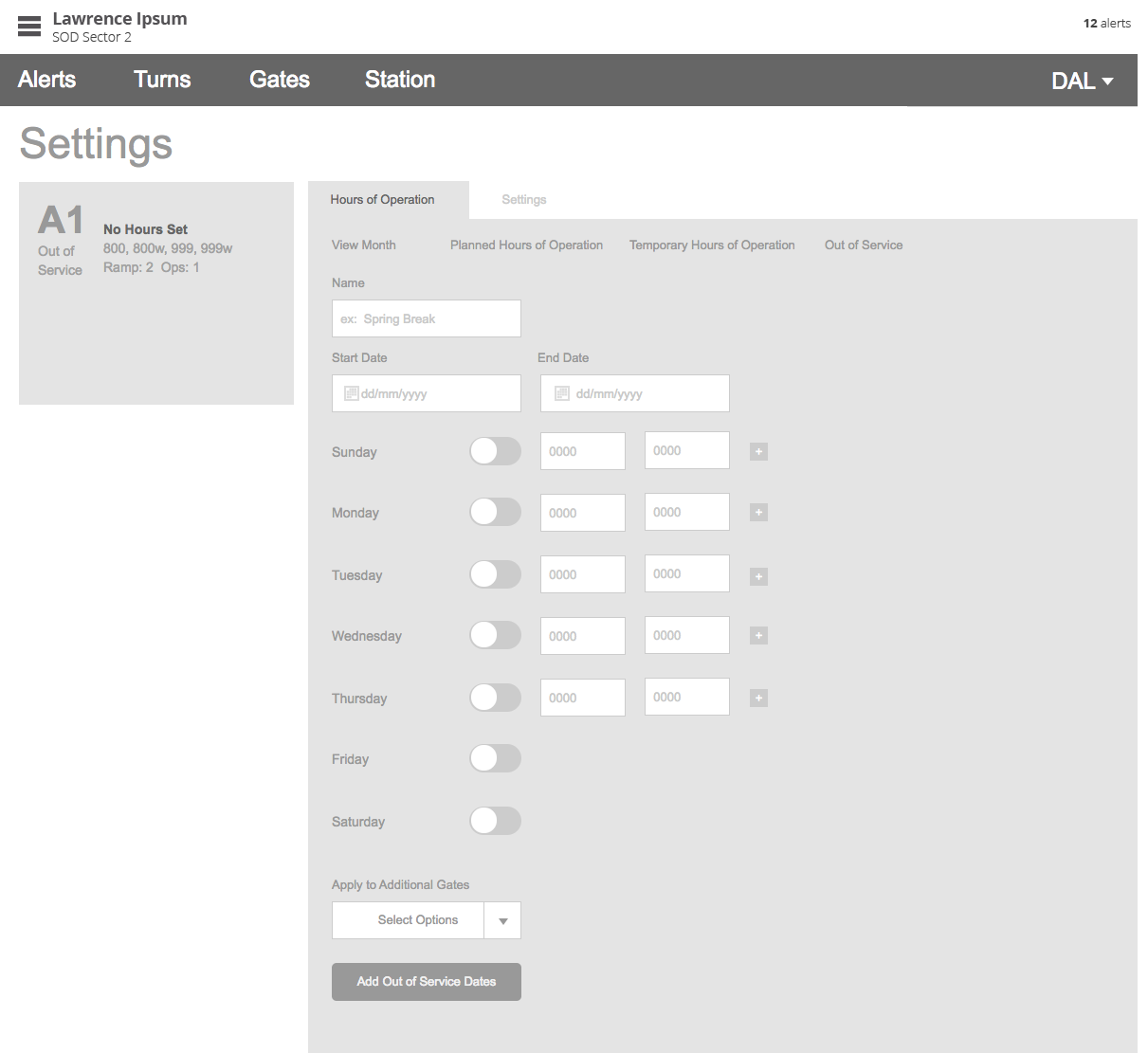Image resolution: width=1148 pixels, height=1053 pixels.
Task: Open the hamburger menu icon
Action: coord(29,27)
